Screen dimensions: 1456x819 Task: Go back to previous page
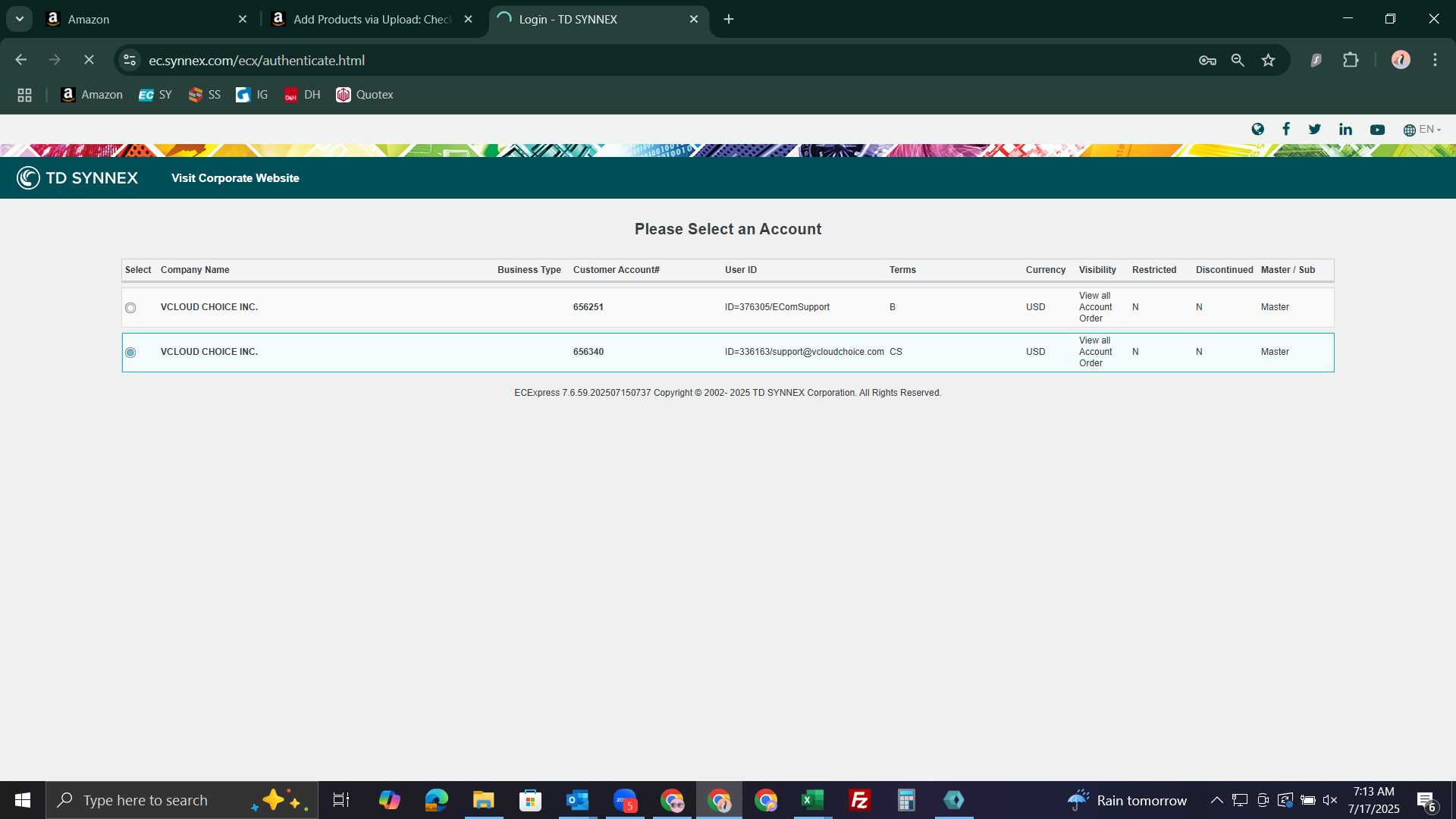coord(21,60)
